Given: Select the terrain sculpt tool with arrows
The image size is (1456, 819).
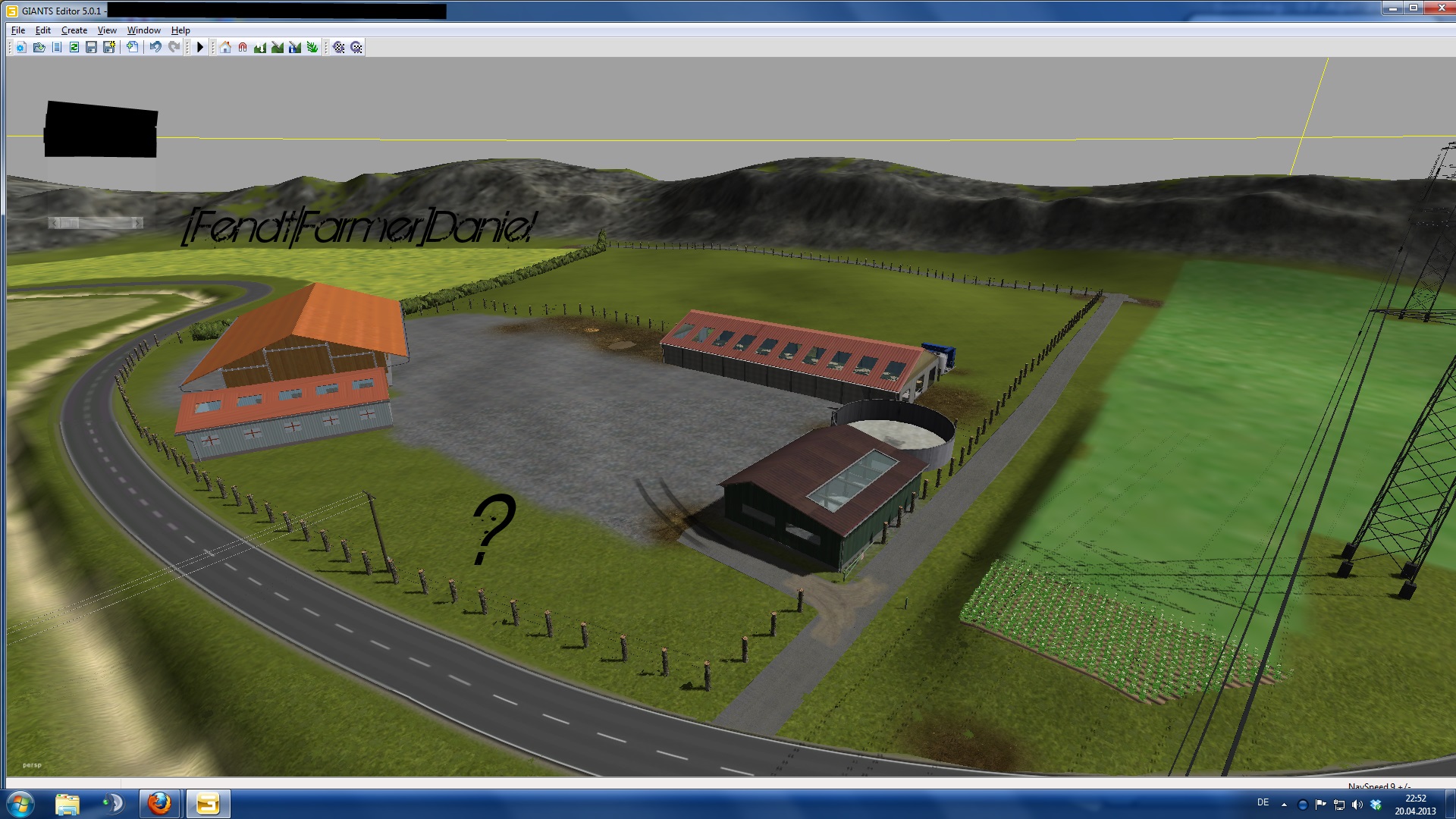Looking at the screenshot, I should 260,48.
